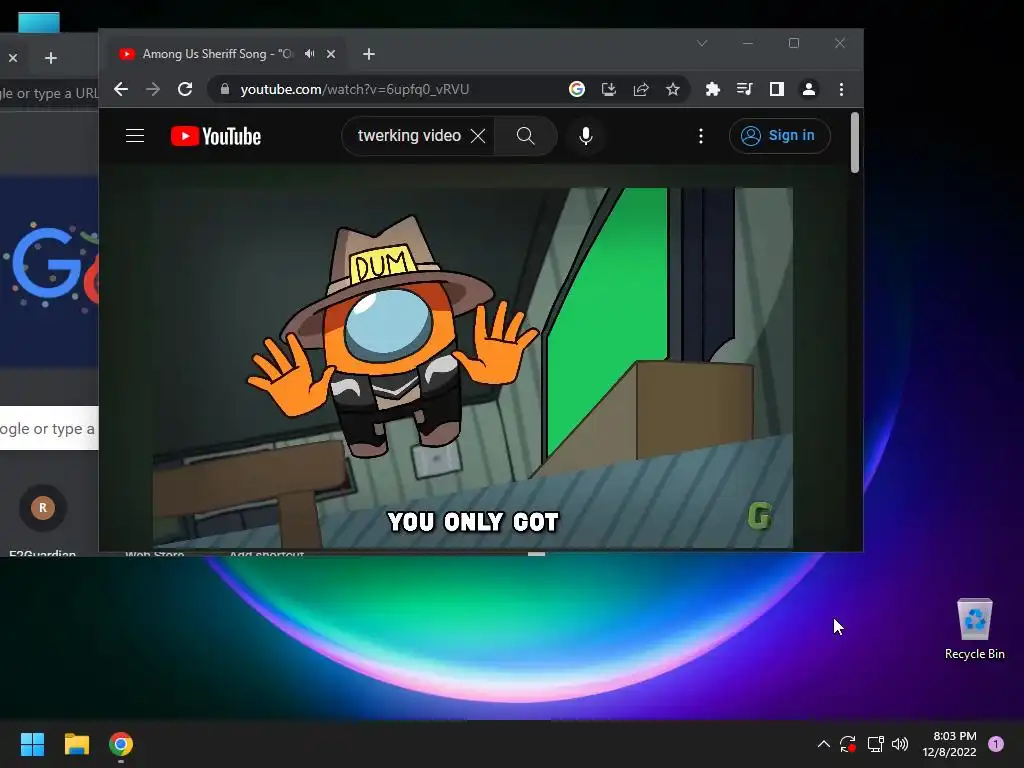Open YouTube settings three-dot menu
The height and width of the screenshot is (768, 1024).
pos(701,136)
